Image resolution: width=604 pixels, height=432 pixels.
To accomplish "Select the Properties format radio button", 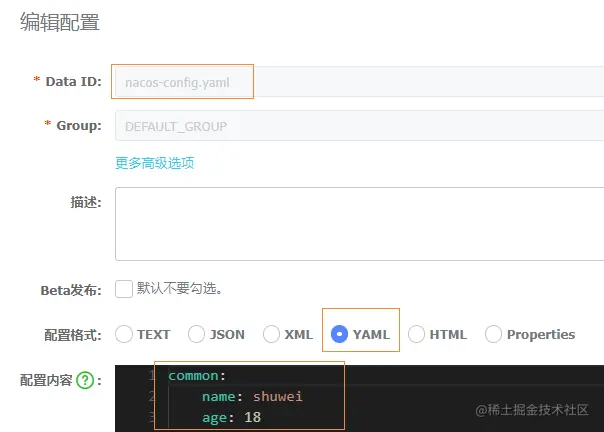I will click(493, 334).
